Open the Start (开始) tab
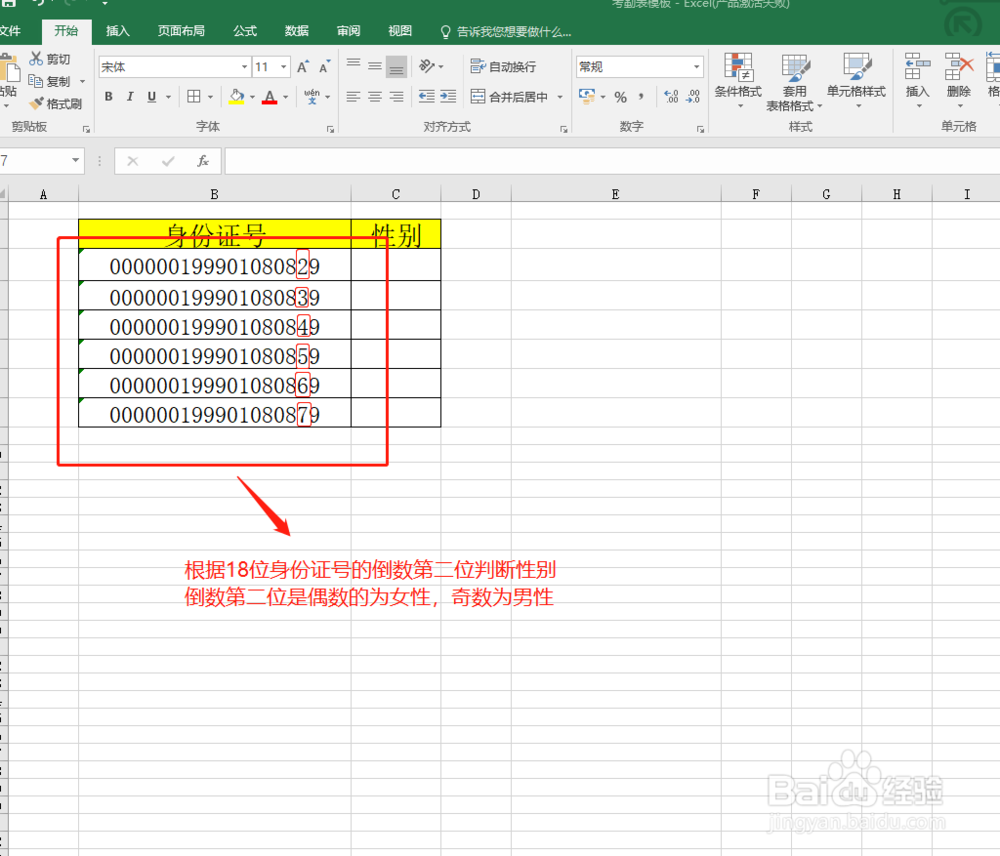This screenshot has height=856, width=1000. [x=66, y=31]
